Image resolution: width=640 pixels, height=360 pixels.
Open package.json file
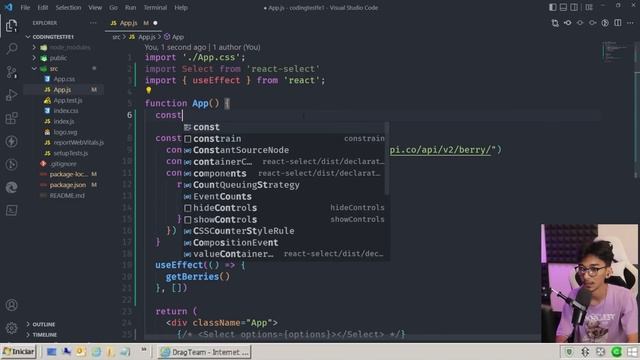pyautogui.click(x=63, y=185)
